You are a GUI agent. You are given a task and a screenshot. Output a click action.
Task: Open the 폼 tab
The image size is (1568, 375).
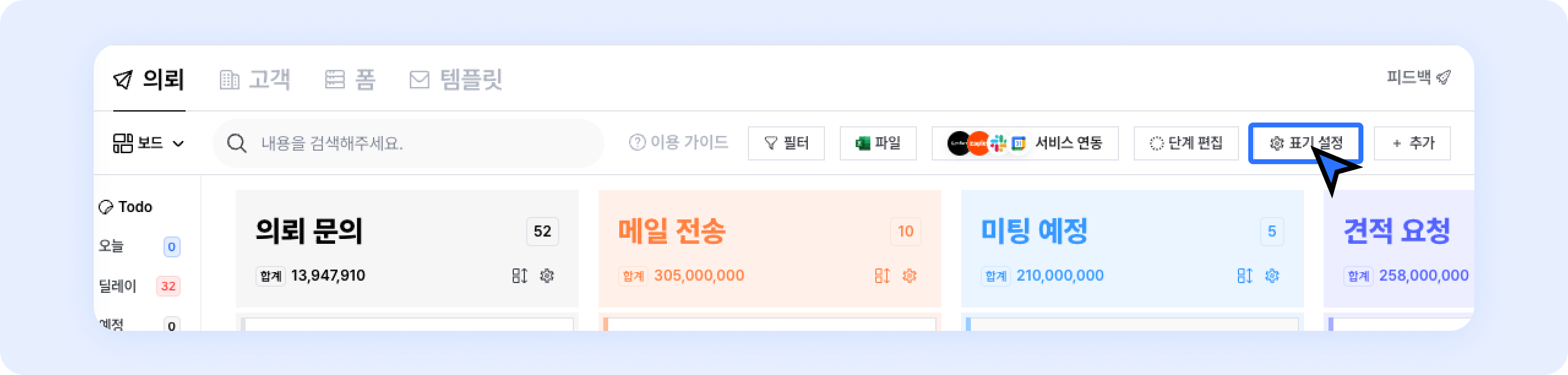tap(350, 80)
